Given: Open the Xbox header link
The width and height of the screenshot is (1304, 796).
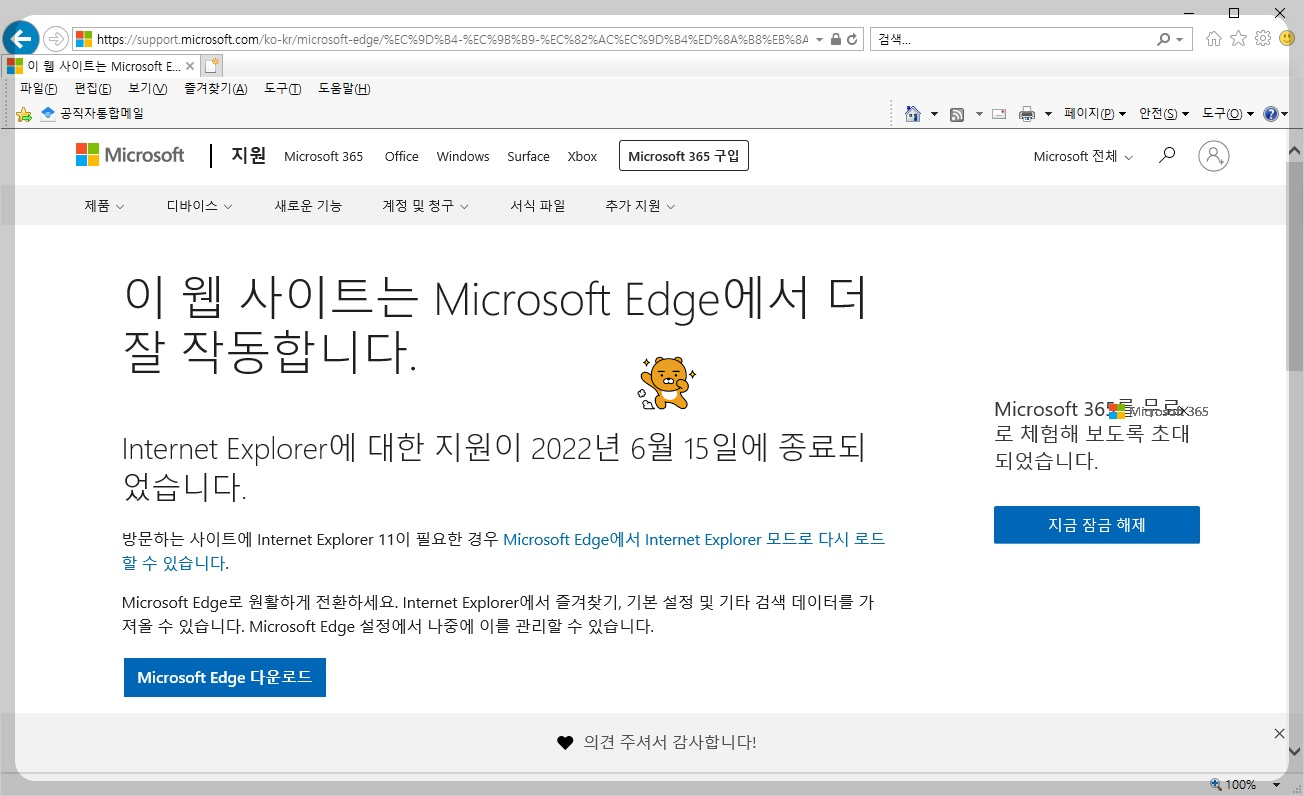Looking at the screenshot, I should [582, 157].
